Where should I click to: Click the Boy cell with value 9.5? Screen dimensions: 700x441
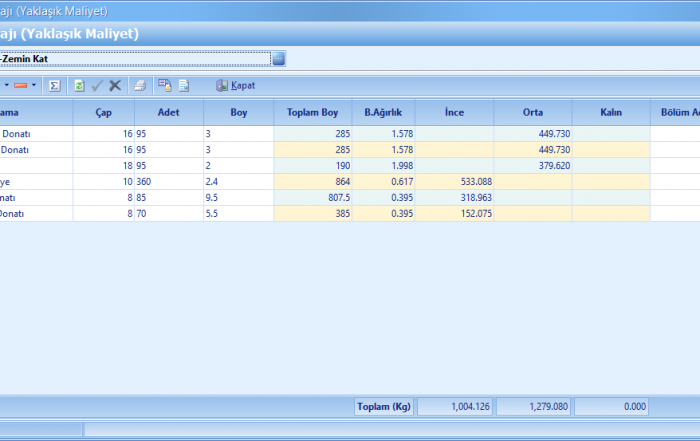click(238, 197)
